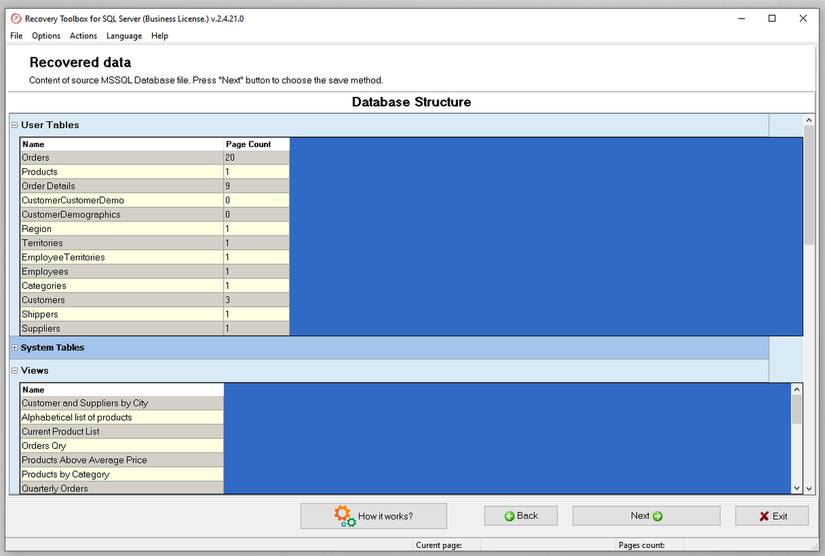The height and width of the screenshot is (556, 825).
Task: Select the Orders table row
Action: pos(155,158)
